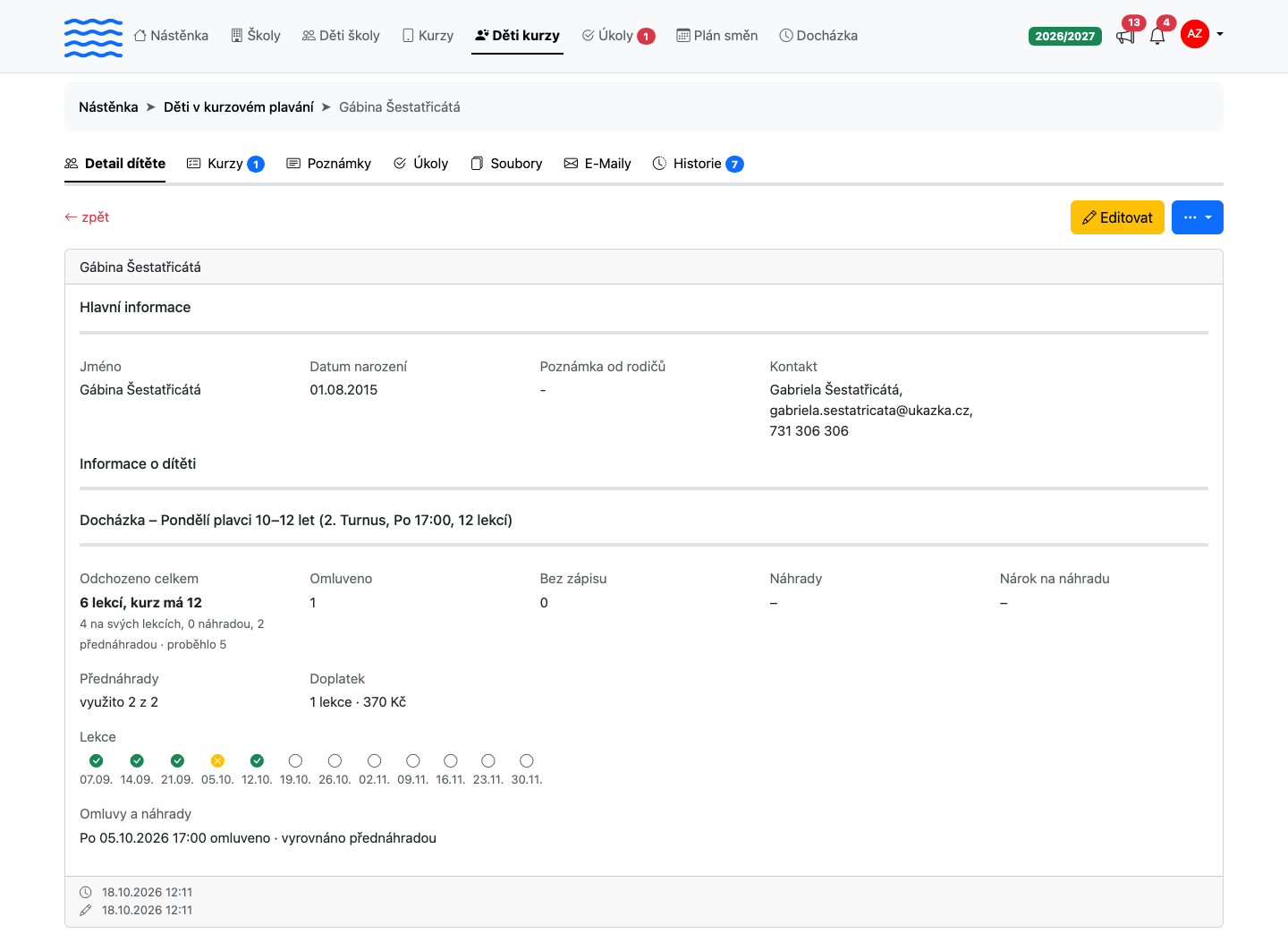
Task: Open Nástěnka in the top navigation
Action: 171,36
